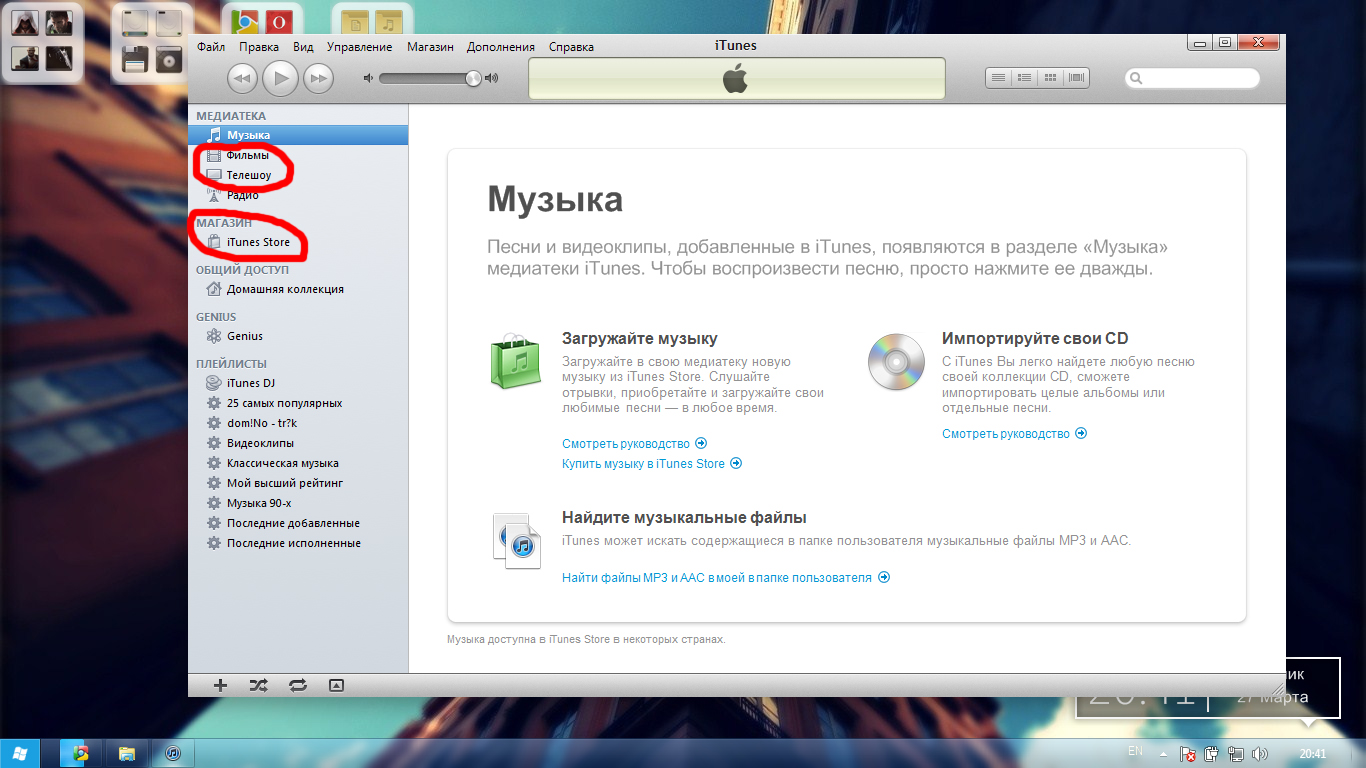Open File Explorer from the taskbar
The image size is (1366, 768).
tap(127, 753)
